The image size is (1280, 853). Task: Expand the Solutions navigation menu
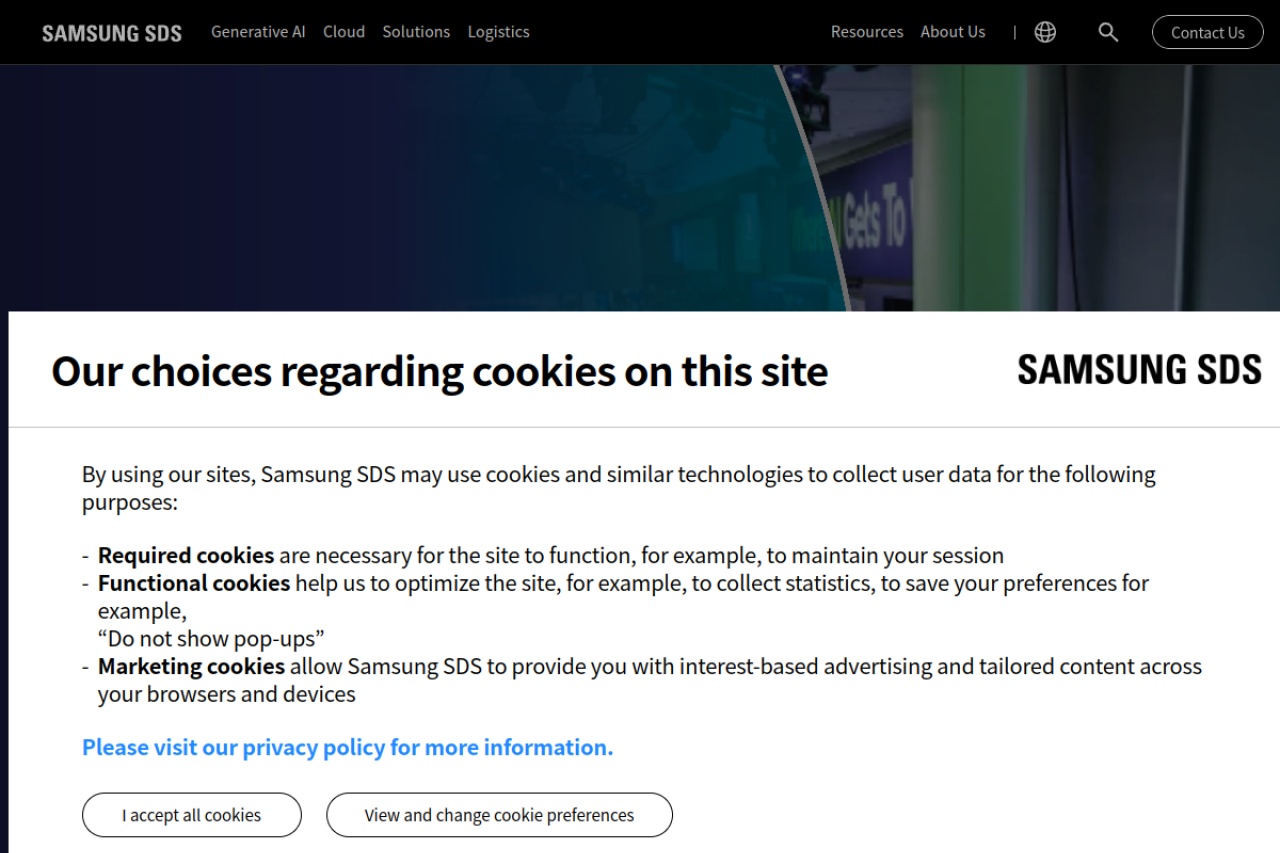point(416,32)
